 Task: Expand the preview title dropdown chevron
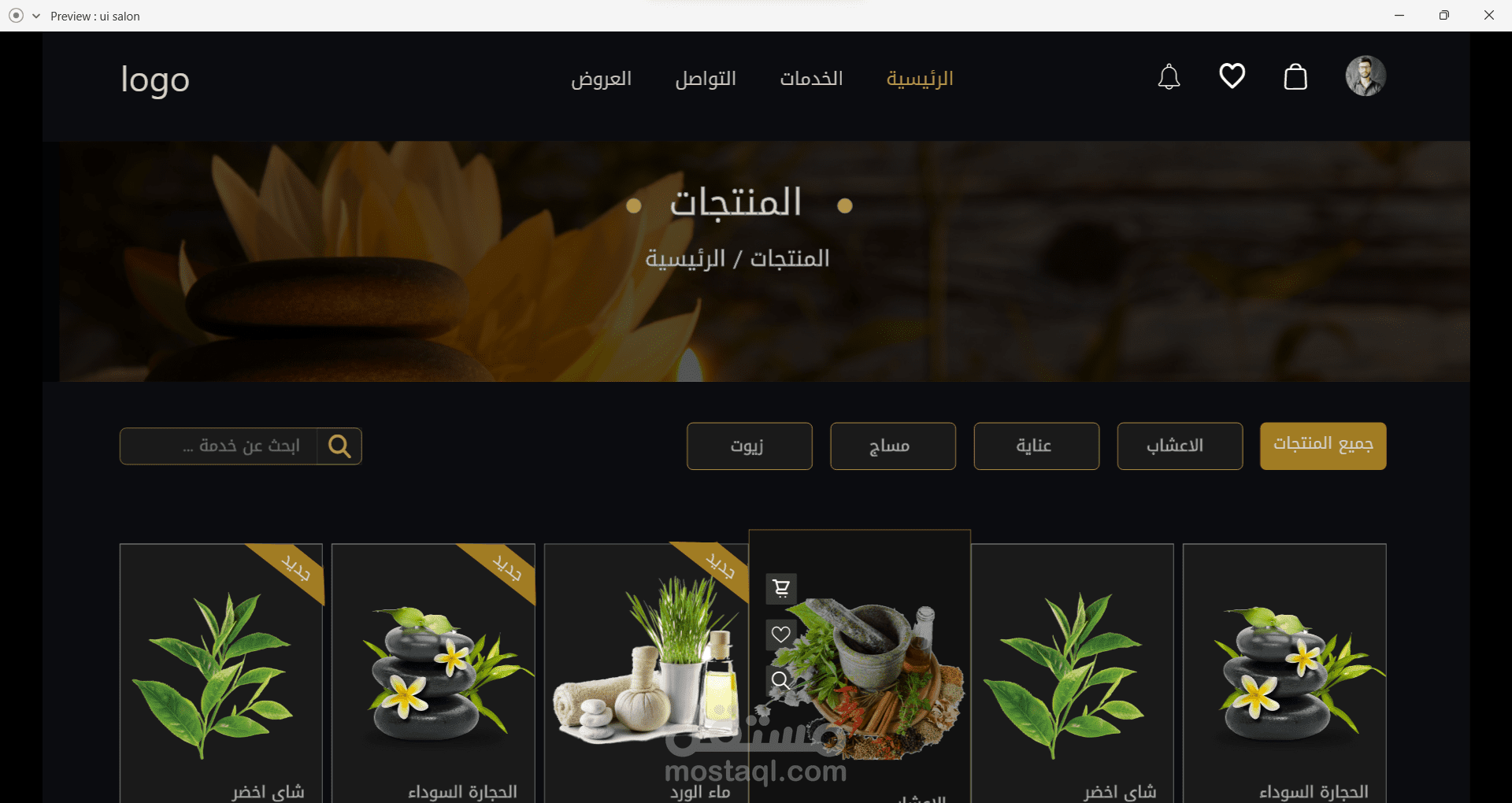[36, 16]
